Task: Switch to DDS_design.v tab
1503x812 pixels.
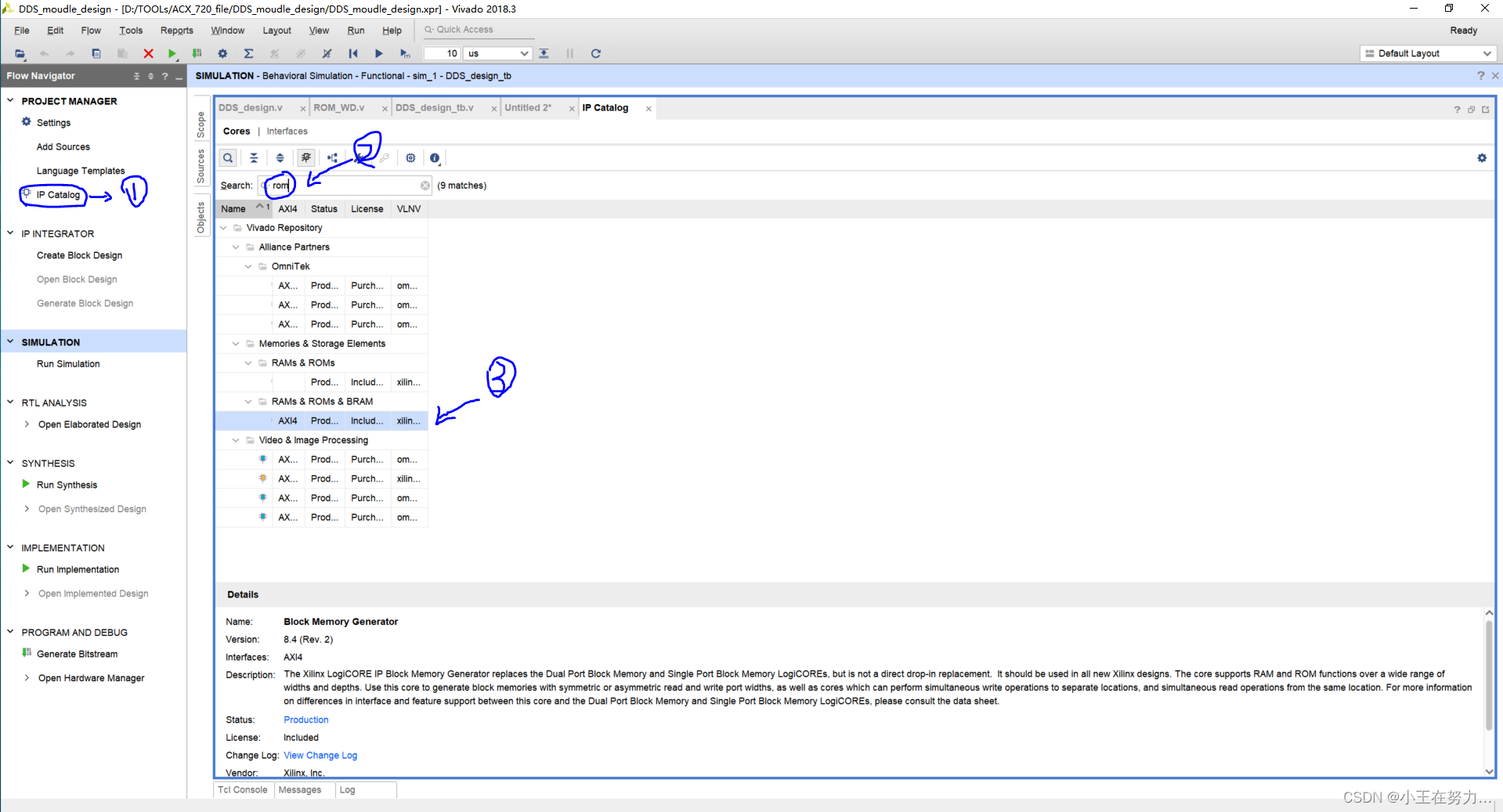Action: click(x=251, y=108)
